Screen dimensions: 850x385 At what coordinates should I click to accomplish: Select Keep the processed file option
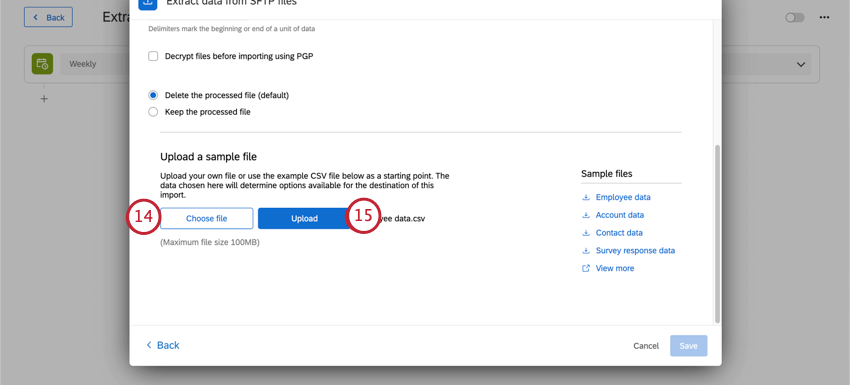pos(153,112)
